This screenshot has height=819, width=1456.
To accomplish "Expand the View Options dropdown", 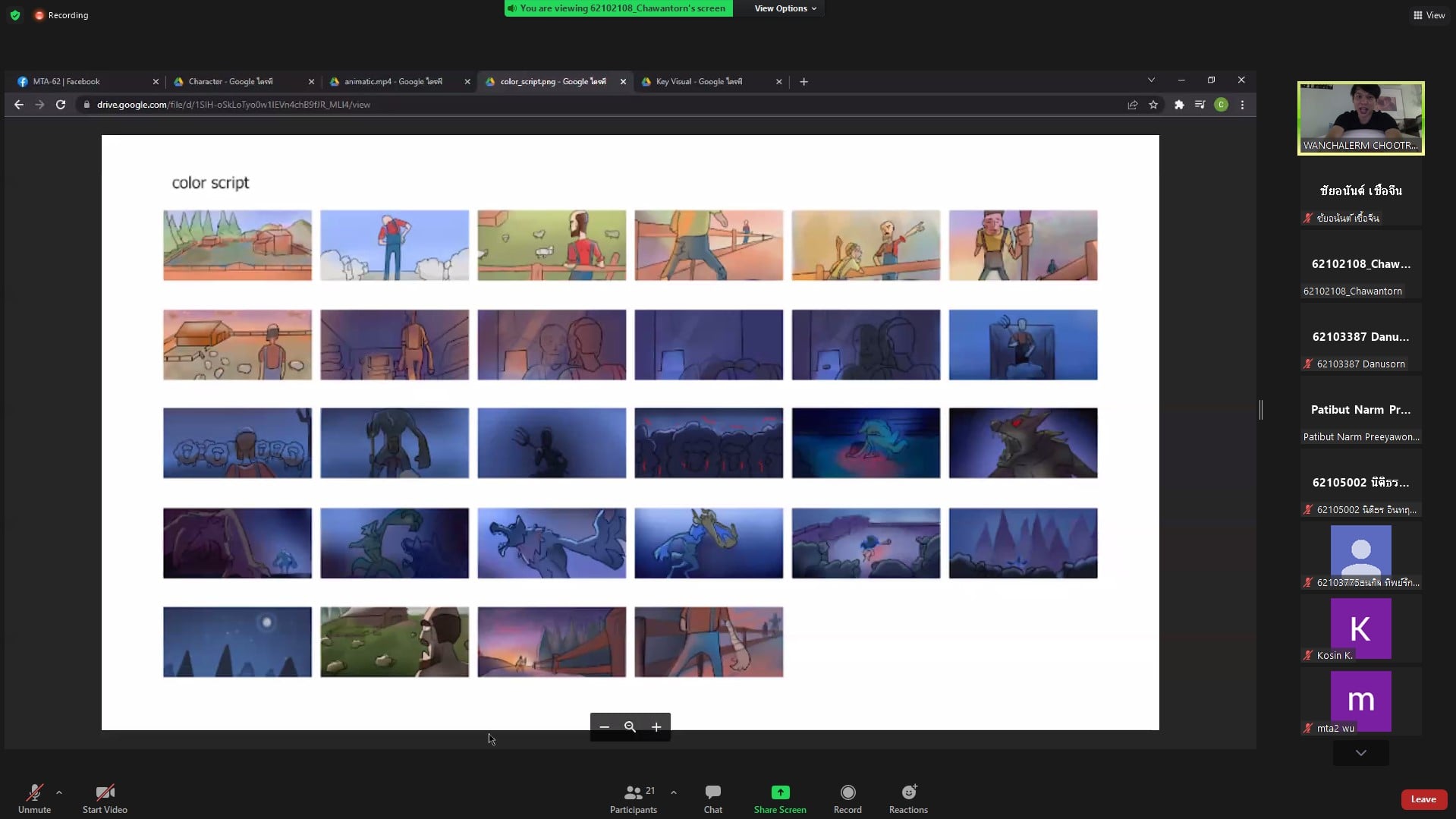I will click(x=785, y=8).
